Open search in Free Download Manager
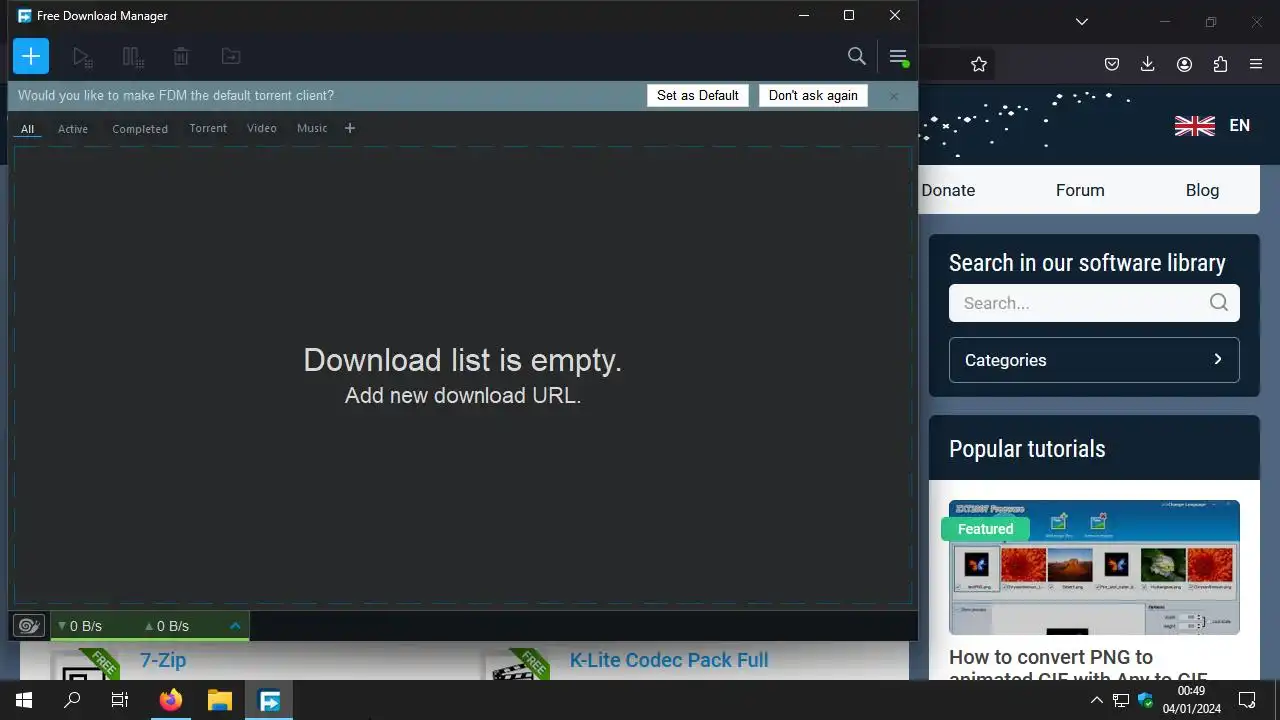The width and height of the screenshot is (1280, 720). (x=857, y=56)
